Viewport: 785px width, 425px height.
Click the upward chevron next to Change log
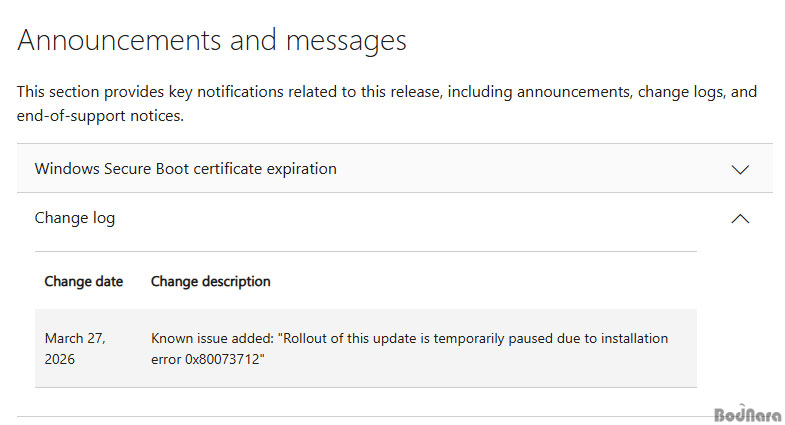pyautogui.click(x=740, y=218)
